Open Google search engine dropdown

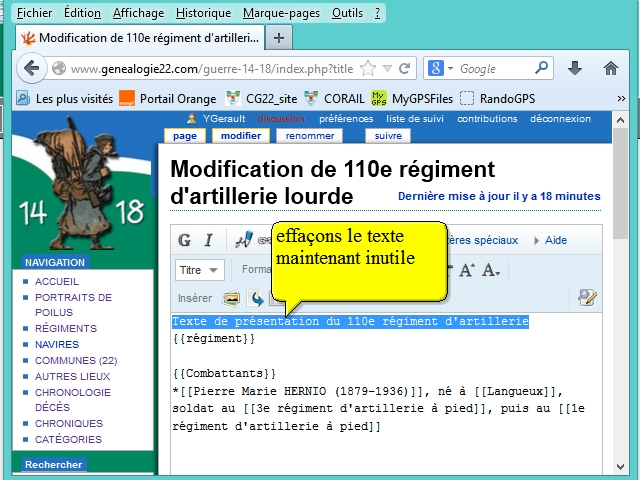[x=440, y=69]
